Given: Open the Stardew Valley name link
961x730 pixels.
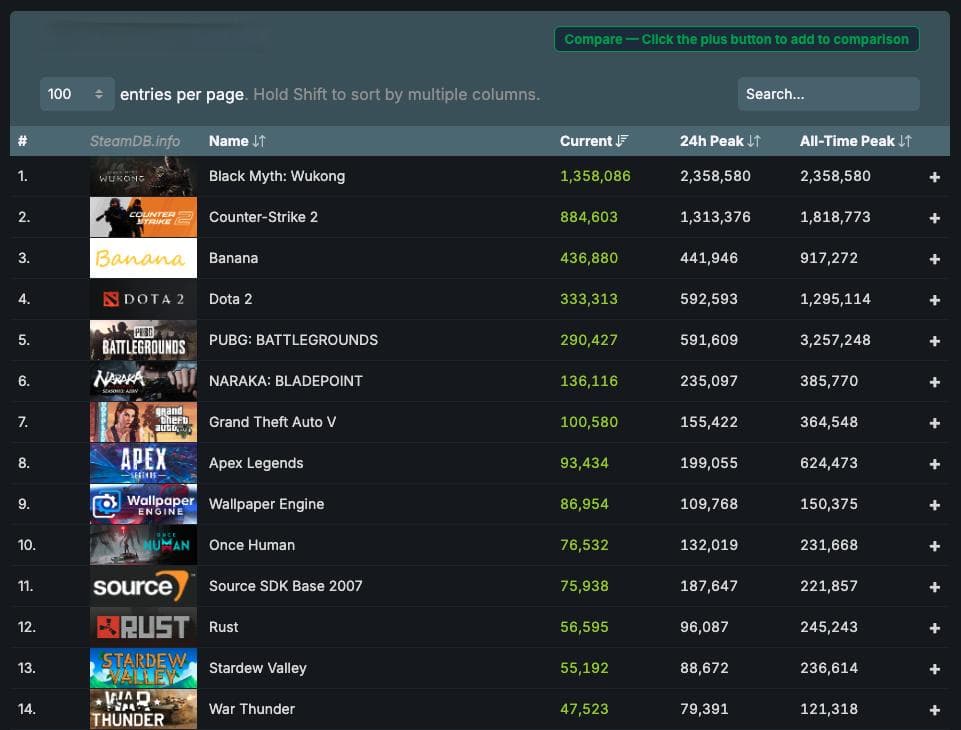Looking at the screenshot, I should tap(257, 668).
